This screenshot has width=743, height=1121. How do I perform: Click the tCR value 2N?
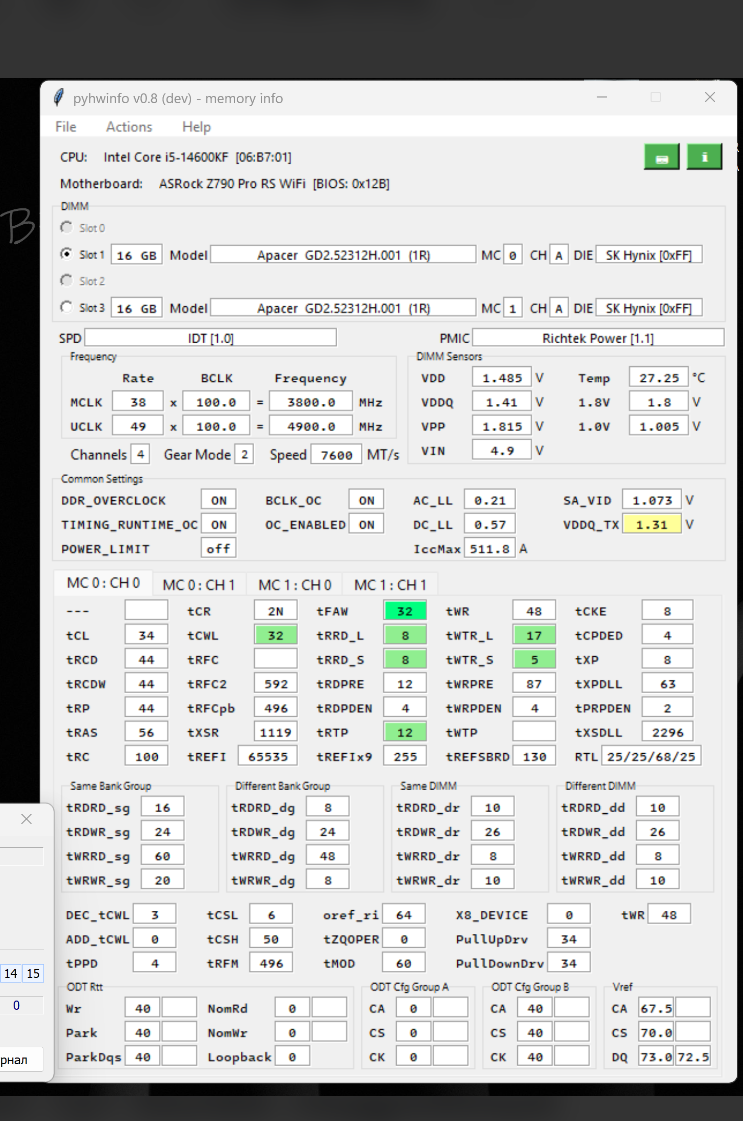(x=275, y=611)
